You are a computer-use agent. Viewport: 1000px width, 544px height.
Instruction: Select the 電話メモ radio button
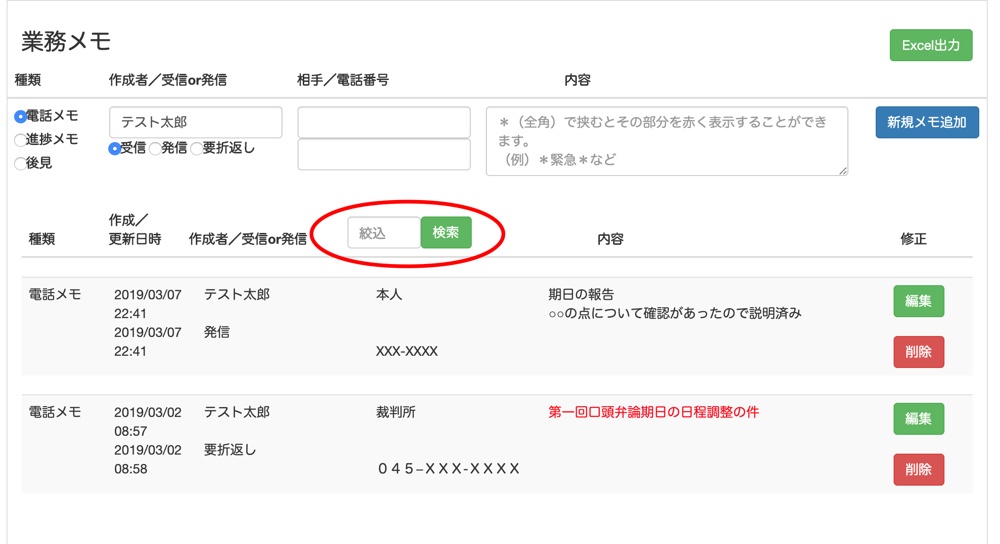point(21,117)
